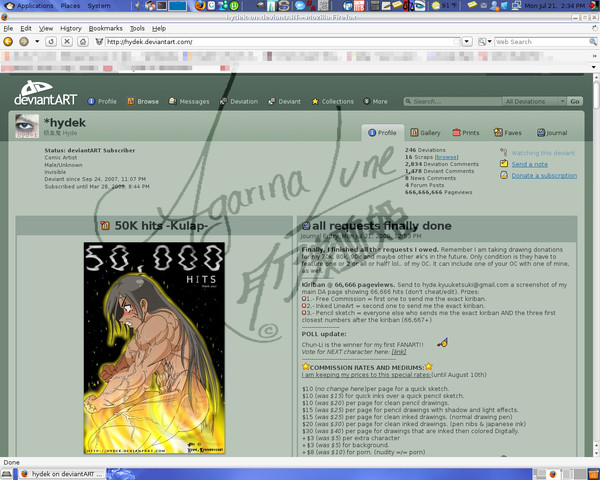Click the poll vote [link] hyperlink
Screen dimensions: 600x480
tap(399, 352)
